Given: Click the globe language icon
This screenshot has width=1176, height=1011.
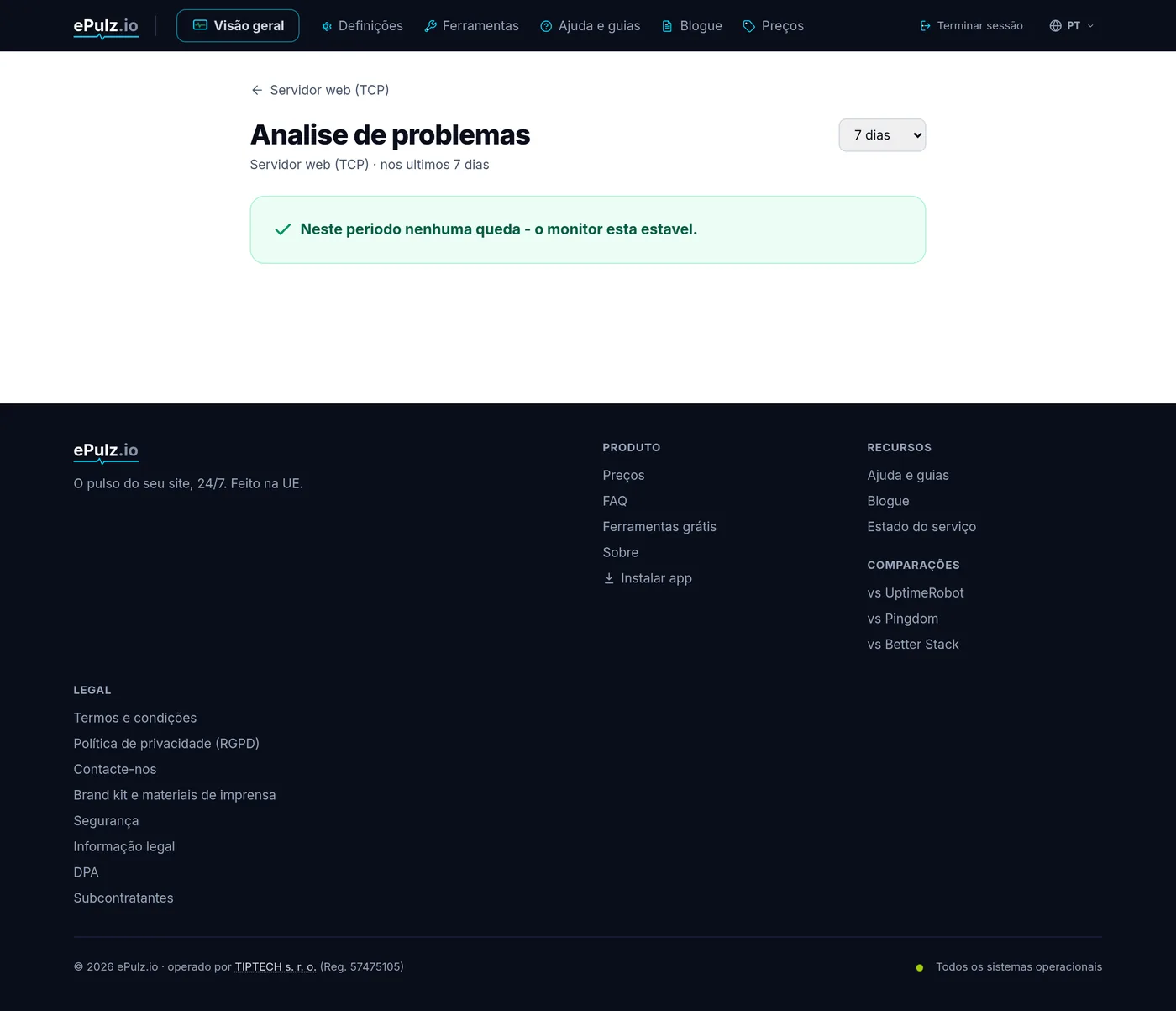Looking at the screenshot, I should pyautogui.click(x=1056, y=26).
